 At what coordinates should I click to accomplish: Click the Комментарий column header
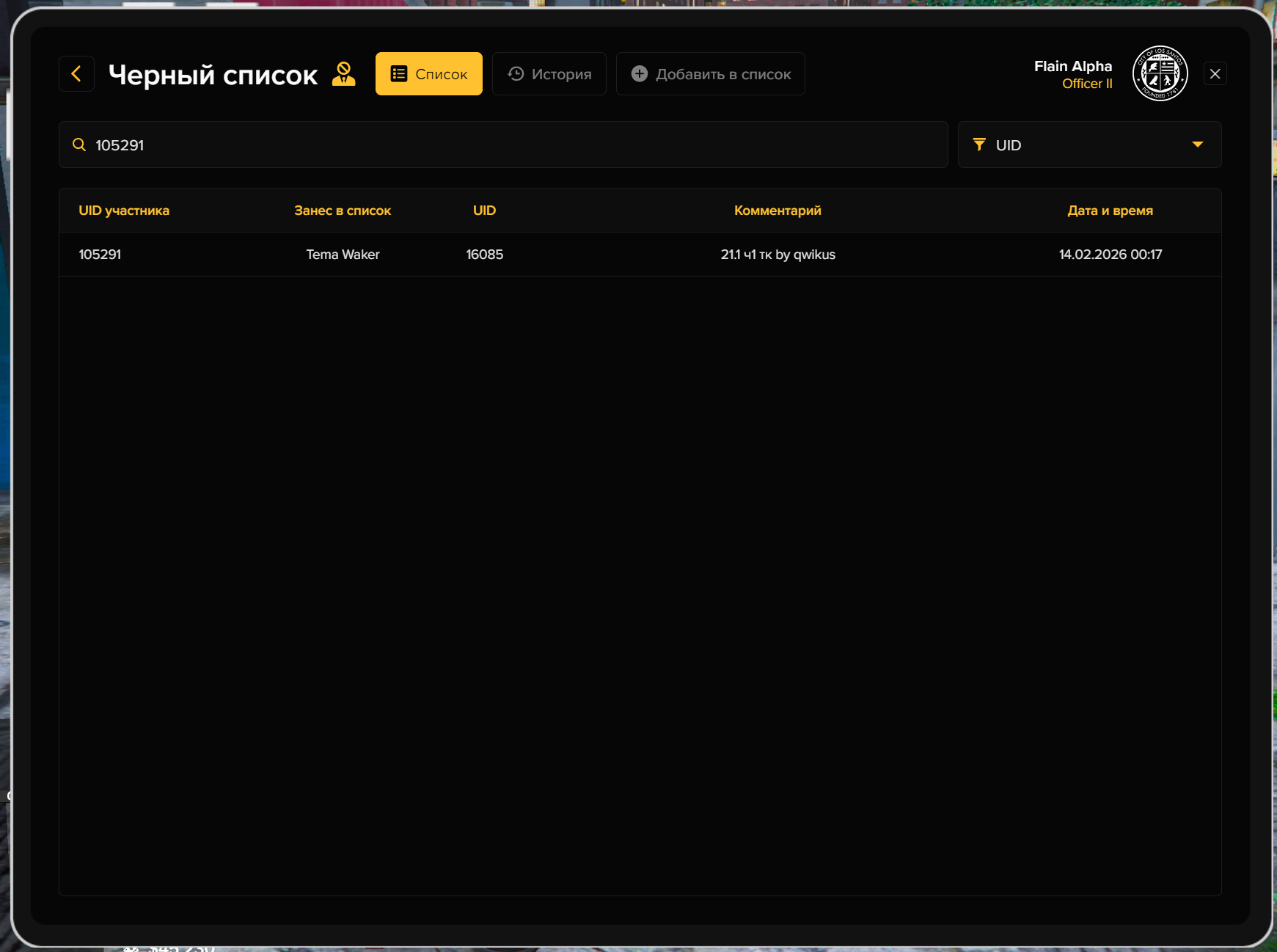pos(777,210)
